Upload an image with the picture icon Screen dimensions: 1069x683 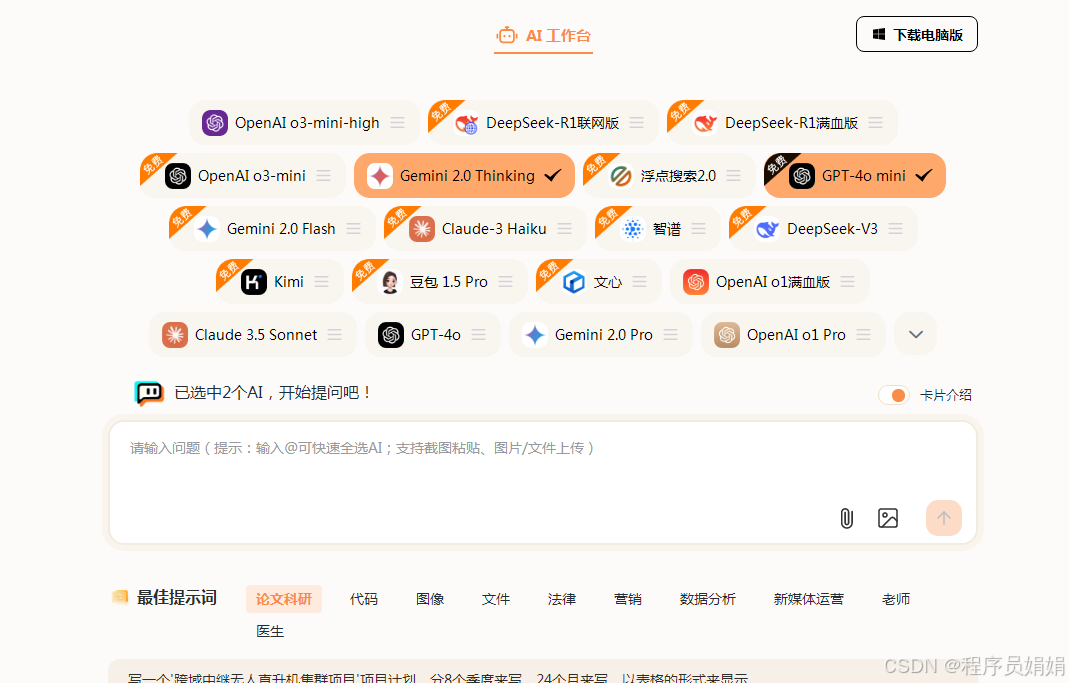click(888, 518)
